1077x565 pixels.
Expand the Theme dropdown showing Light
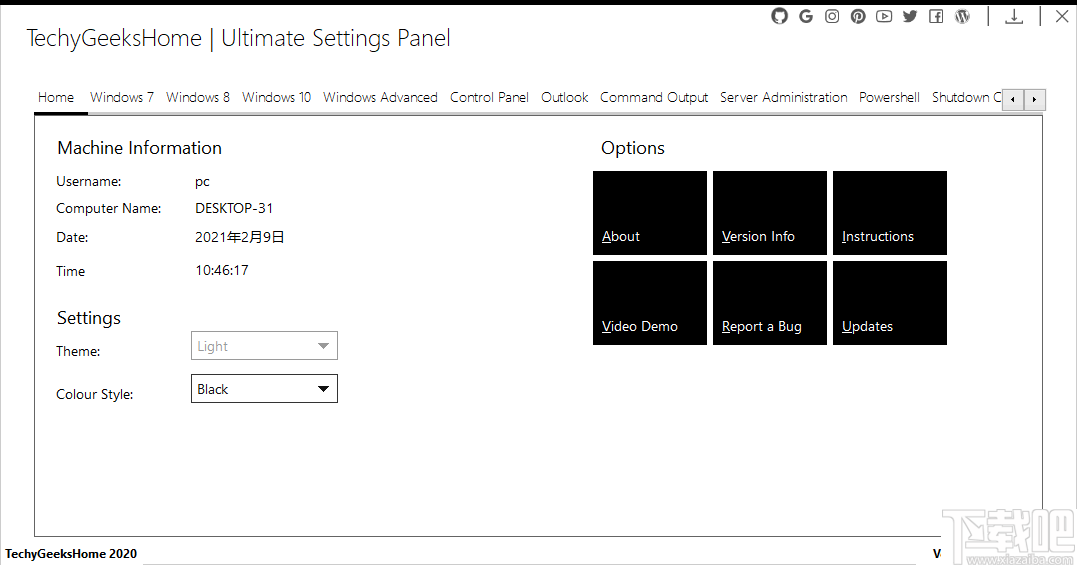tap(264, 346)
